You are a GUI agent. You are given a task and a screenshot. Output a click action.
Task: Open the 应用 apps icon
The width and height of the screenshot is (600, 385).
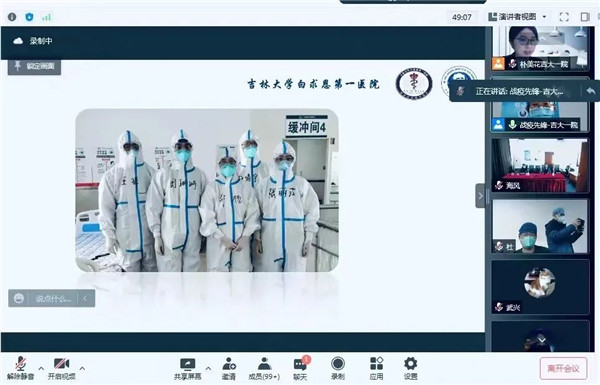coord(377,369)
